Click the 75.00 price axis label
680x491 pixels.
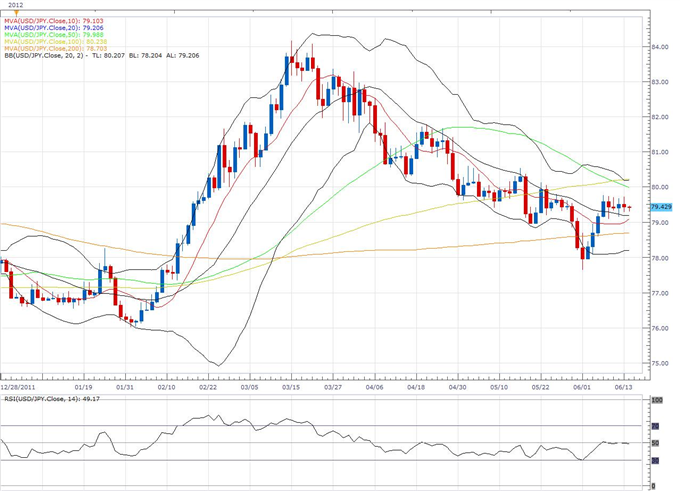click(660, 363)
